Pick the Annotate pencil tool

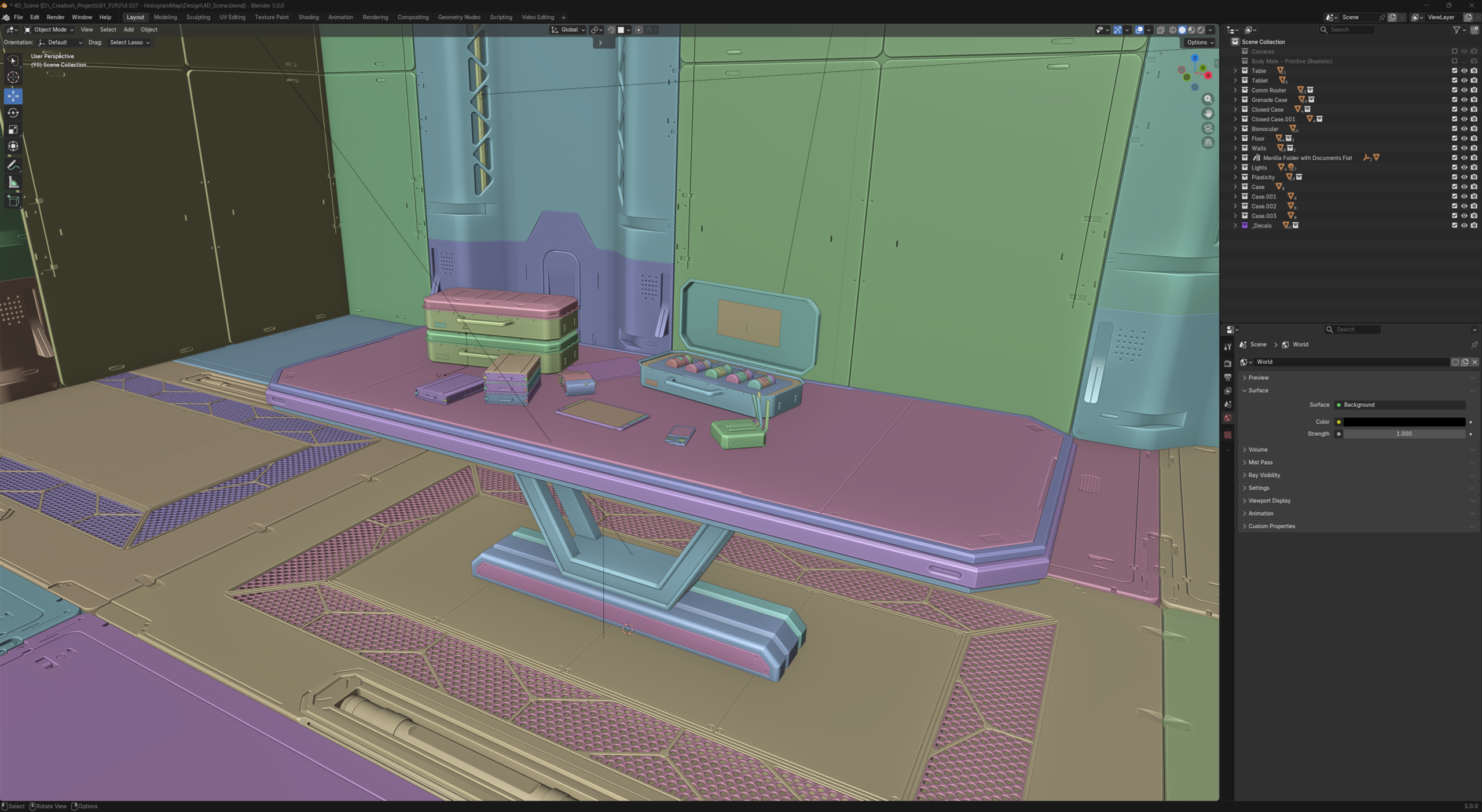click(13, 166)
